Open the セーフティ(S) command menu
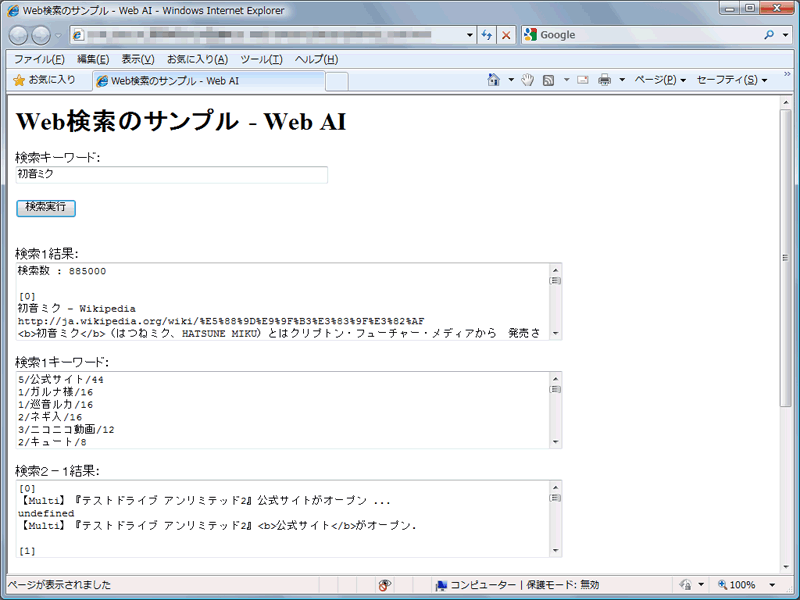 732,80
